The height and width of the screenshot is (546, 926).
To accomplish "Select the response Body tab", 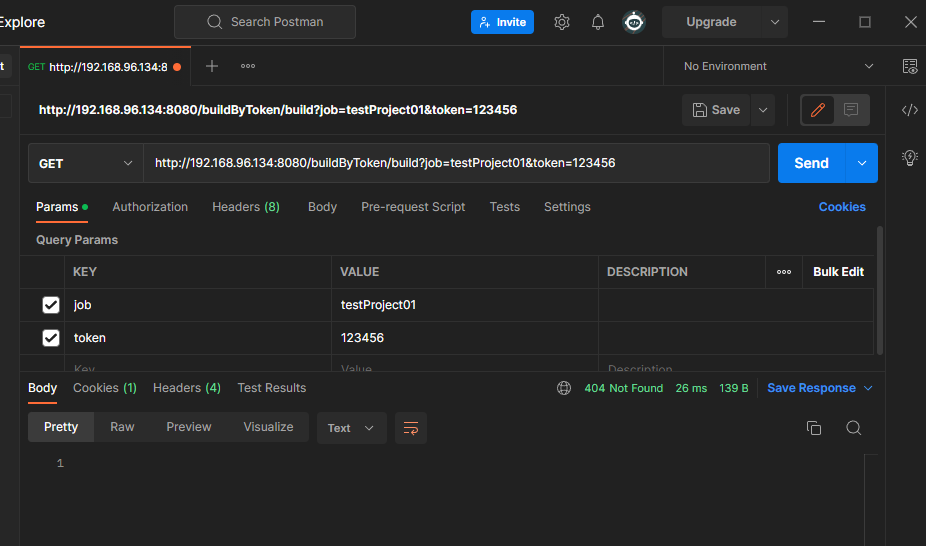I will [x=43, y=388].
